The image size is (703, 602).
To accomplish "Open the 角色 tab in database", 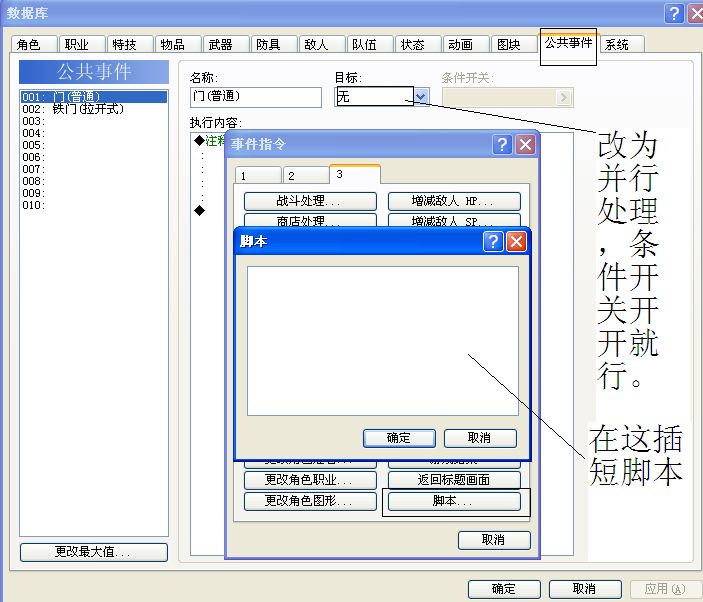I will [x=34, y=44].
